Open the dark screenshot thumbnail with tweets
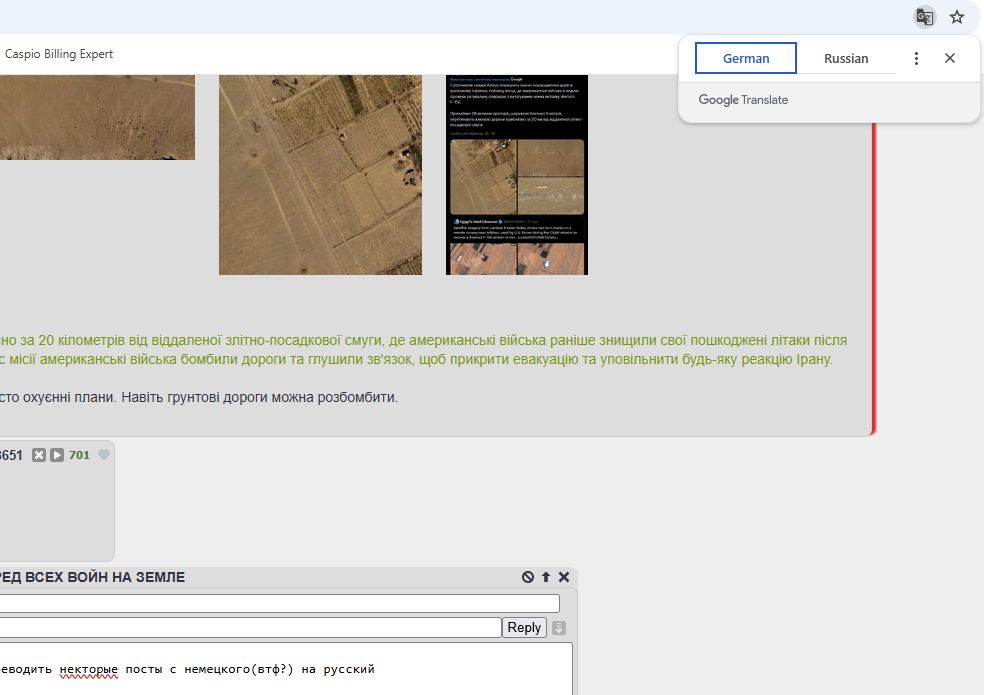Image resolution: width=984 pixels, height=695 pixels. (x=517, y=175)
